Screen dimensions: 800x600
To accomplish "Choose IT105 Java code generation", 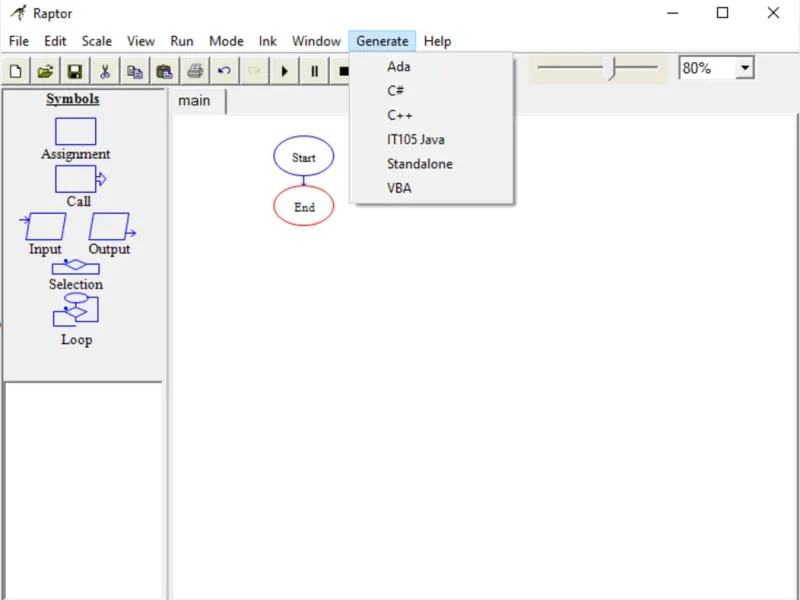I will click(x=432, y=139).
